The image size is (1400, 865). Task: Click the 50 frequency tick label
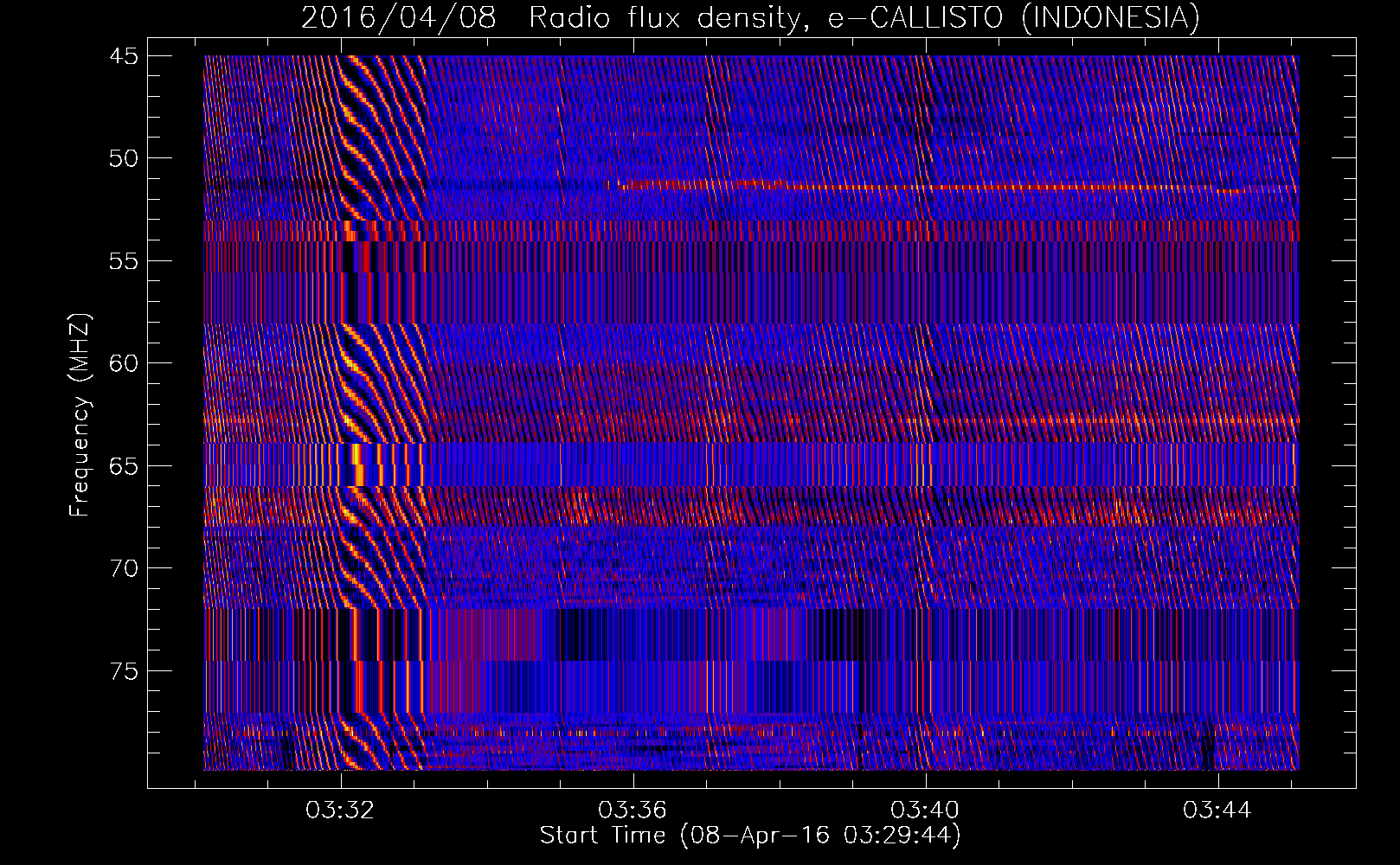coord(124,158)
